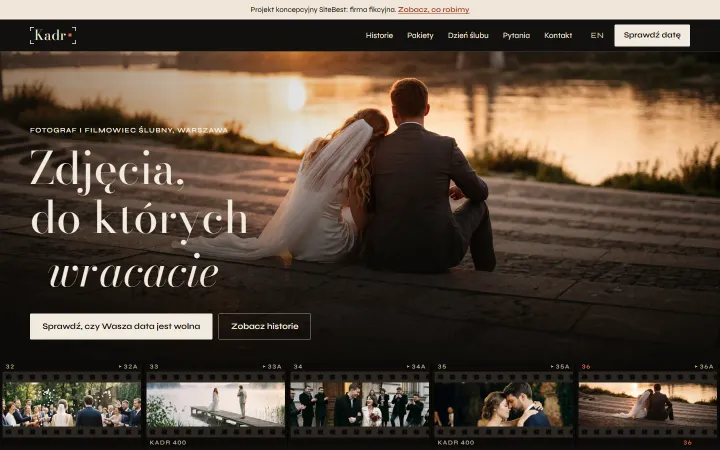Click the 'KADR 400' label under frame 33
The image size is (720, 450).
click(x=168, y=443)
